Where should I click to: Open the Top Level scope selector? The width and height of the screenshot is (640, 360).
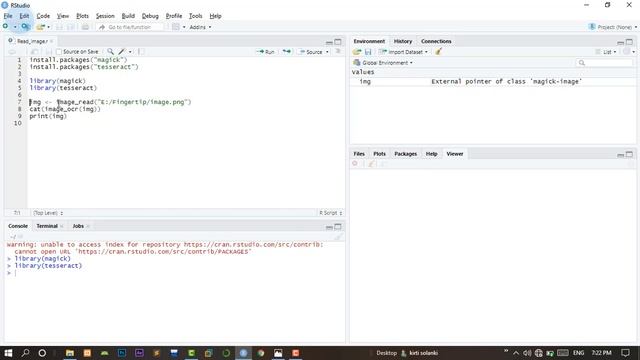point(48,213)
